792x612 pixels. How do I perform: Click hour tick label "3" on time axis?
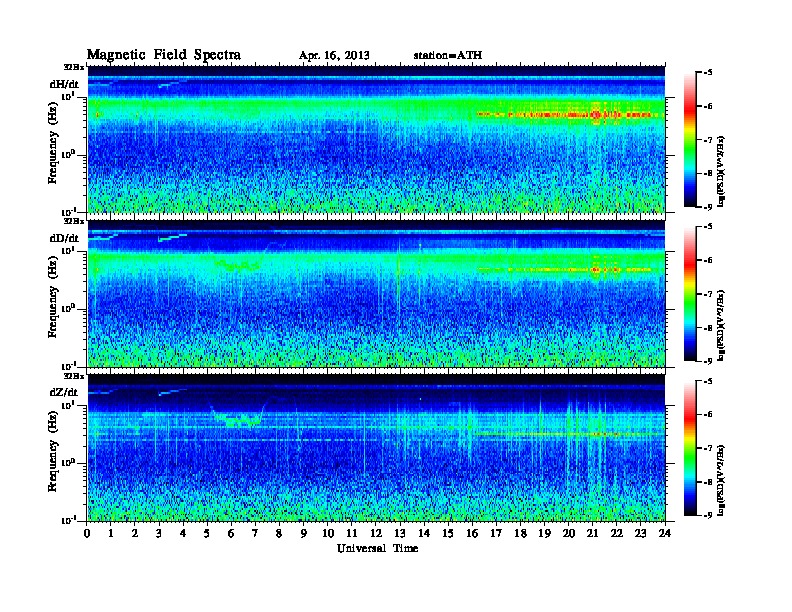(159, 533)
